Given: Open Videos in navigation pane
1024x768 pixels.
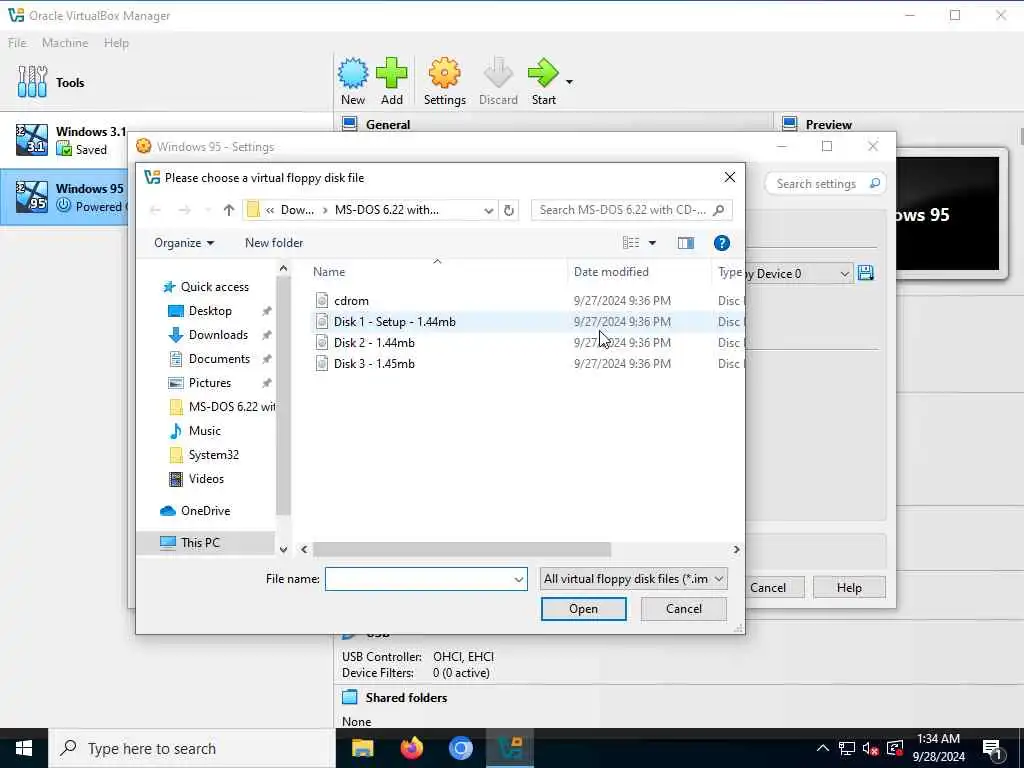Looking at the screenshot, I should 206,479.
